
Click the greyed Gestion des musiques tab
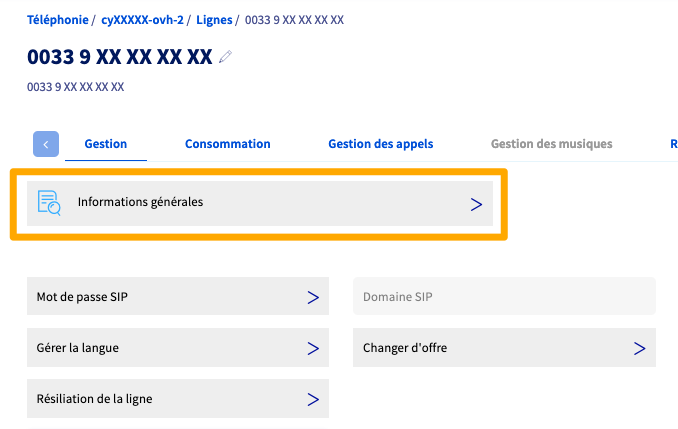pyautogui.click(x=551, y=144)
